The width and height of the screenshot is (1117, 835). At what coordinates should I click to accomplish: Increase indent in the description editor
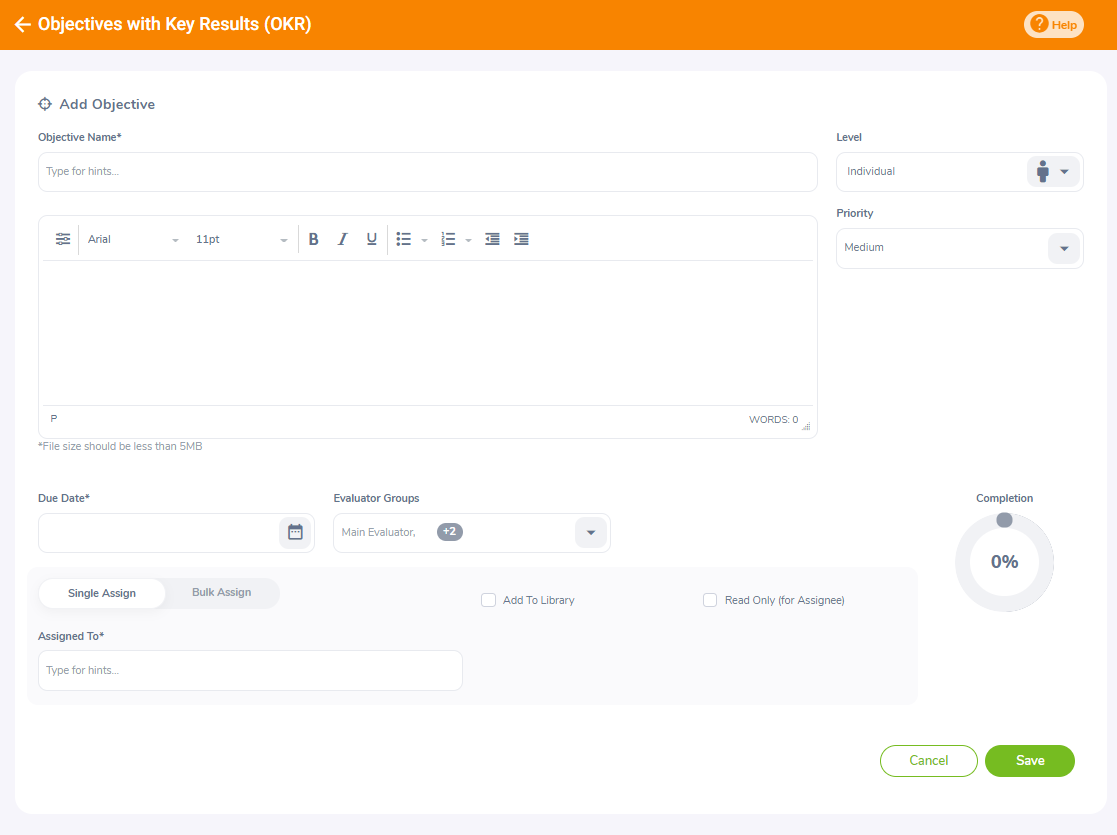(x=520, y=238)
